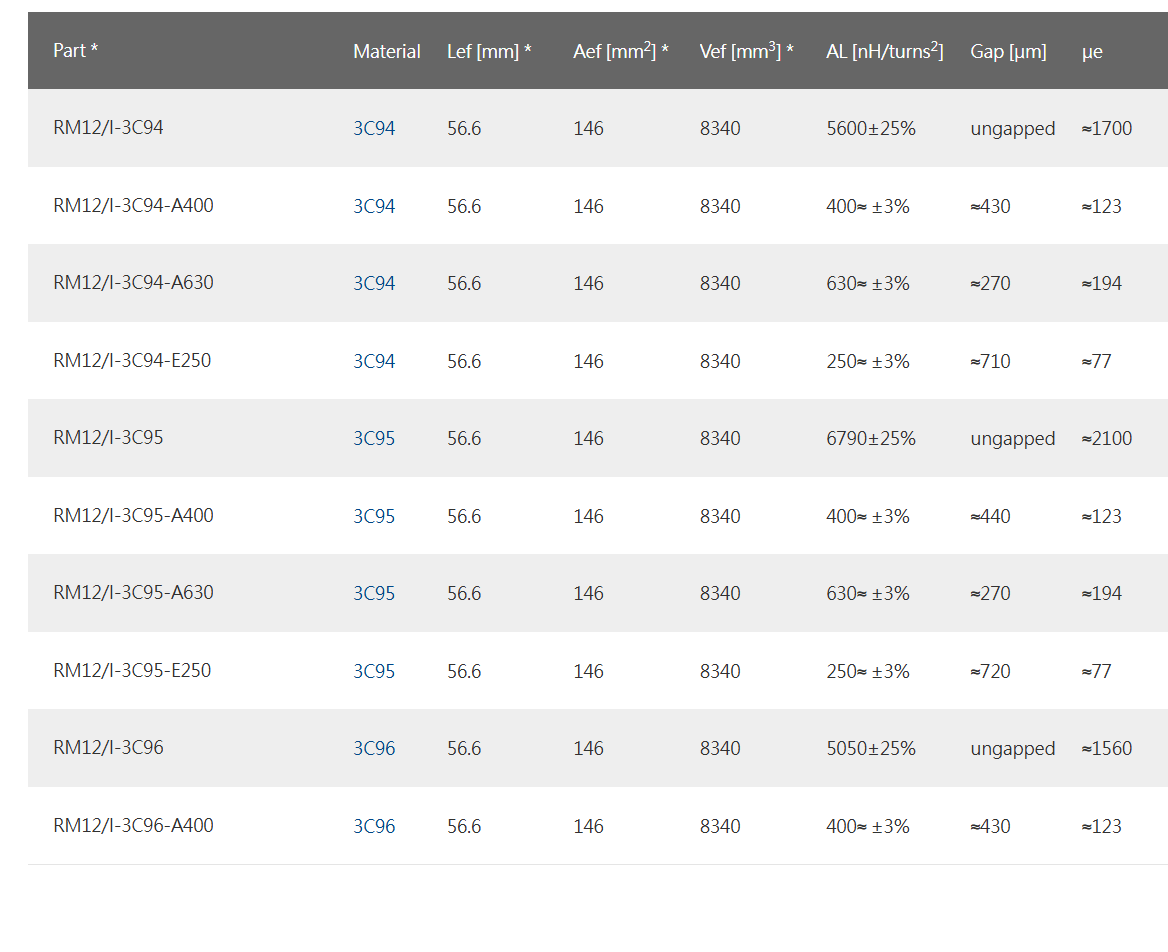Click the µe column header
The height and width of the screenshot is (952, 1168).
(1092, 52)
